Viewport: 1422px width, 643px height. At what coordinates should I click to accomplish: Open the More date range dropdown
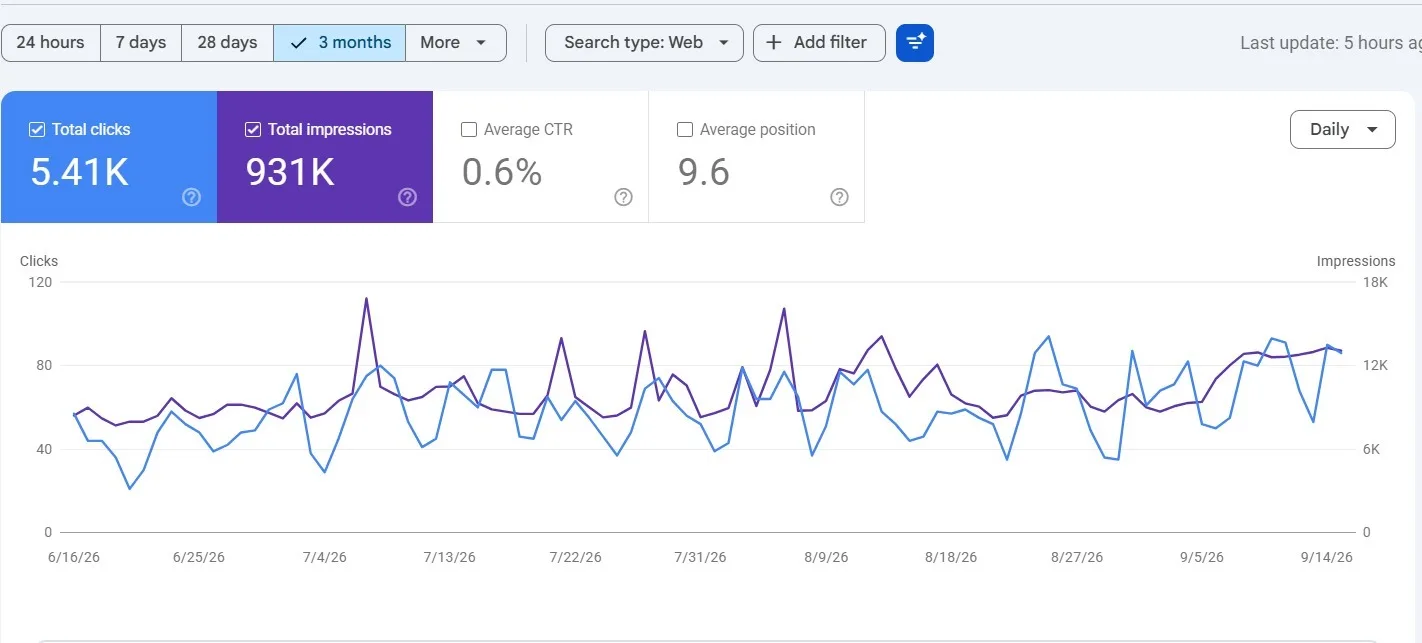coord(455,43)
